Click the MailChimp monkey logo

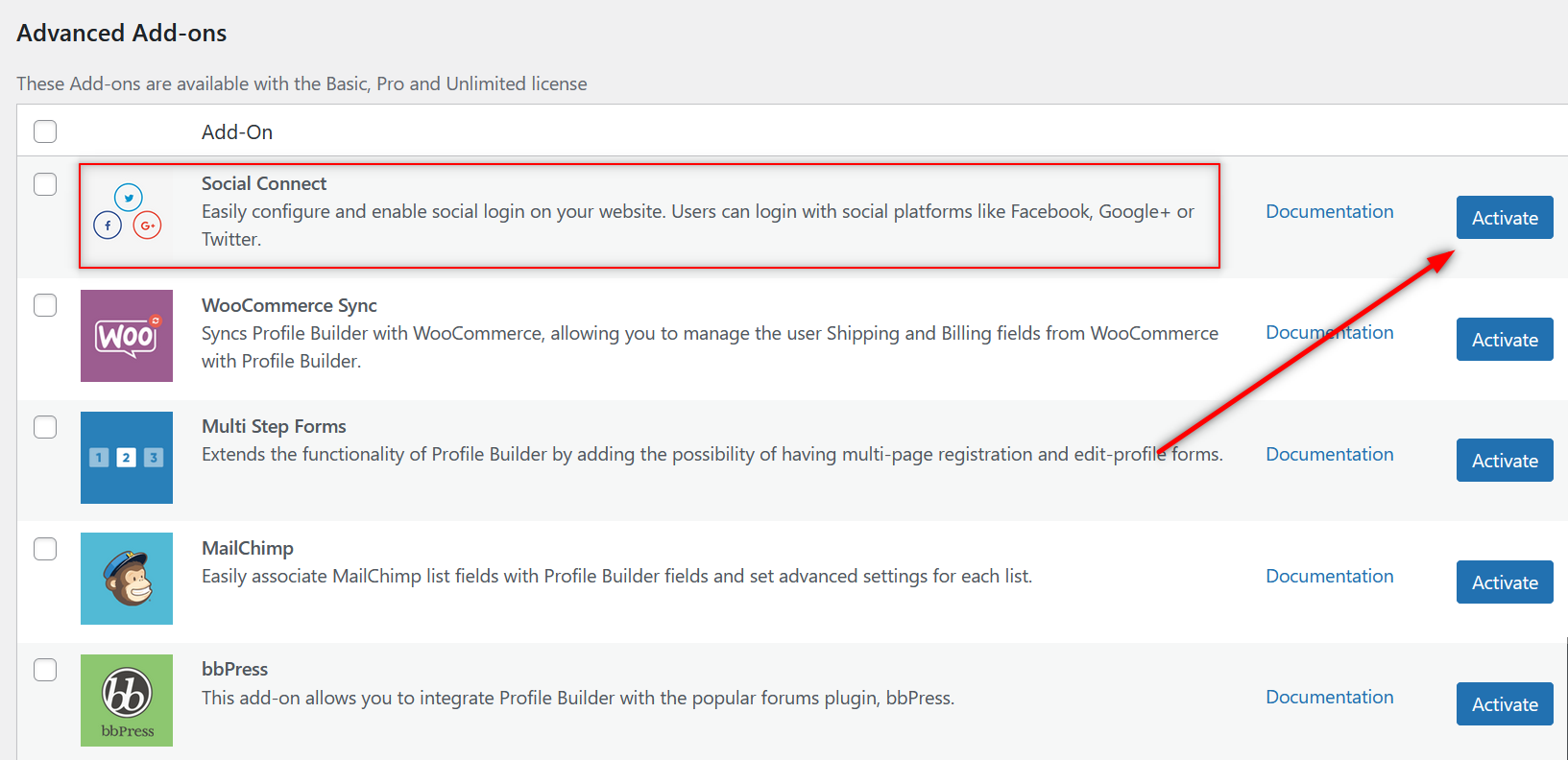pyautogui.click(x=127, y=579)
